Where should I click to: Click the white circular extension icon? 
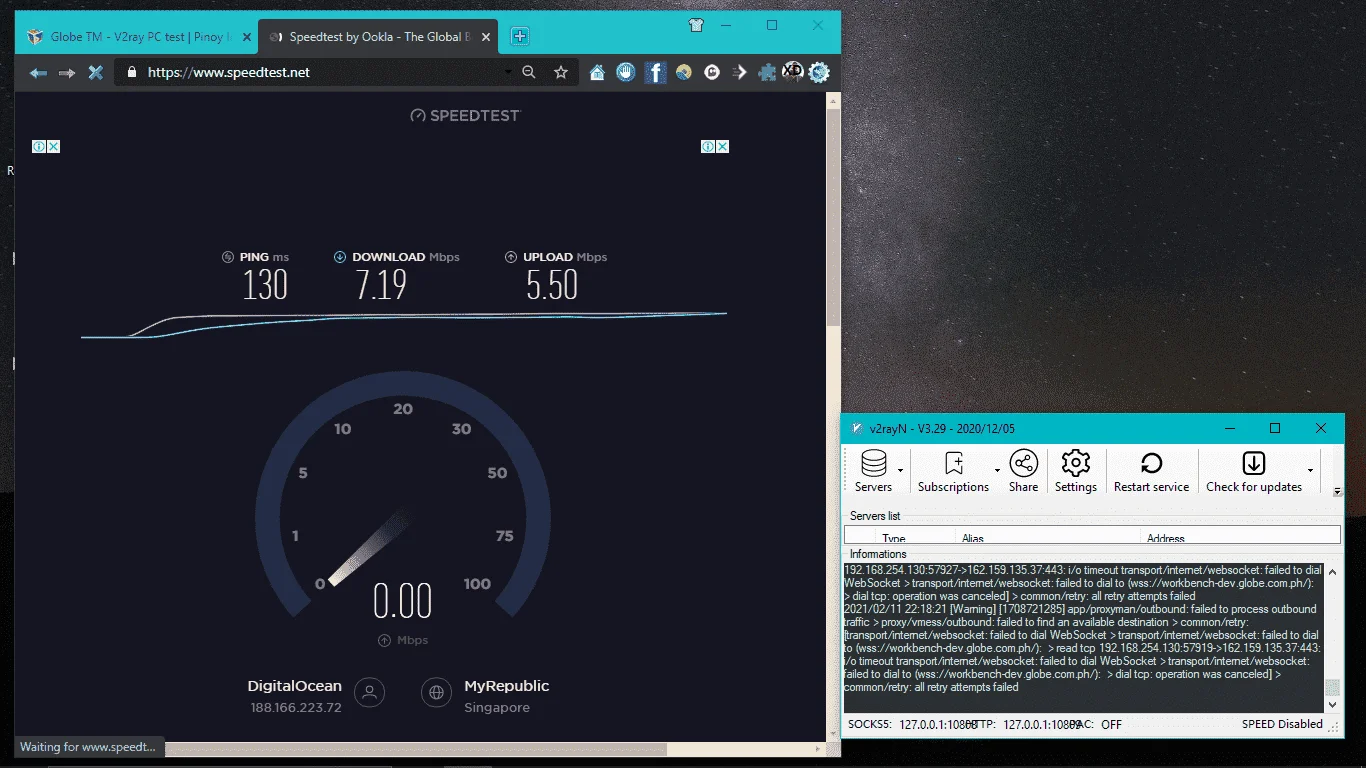(x=712, y=72)
